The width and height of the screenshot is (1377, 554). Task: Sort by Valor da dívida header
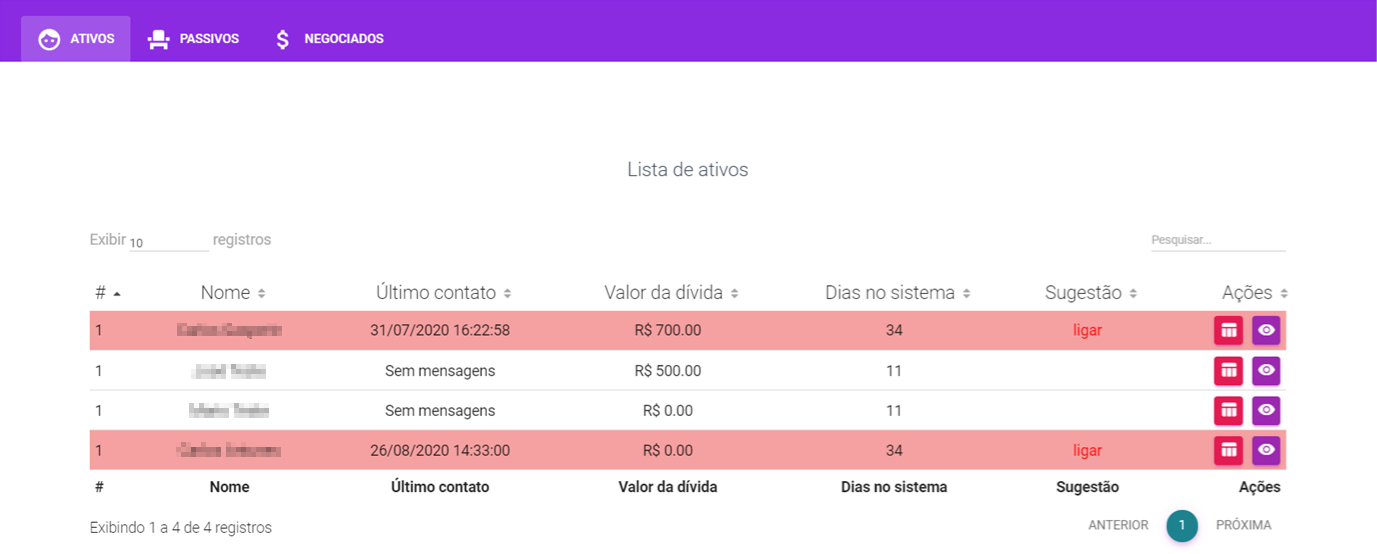pyautogui.click(x=671, y=293)
